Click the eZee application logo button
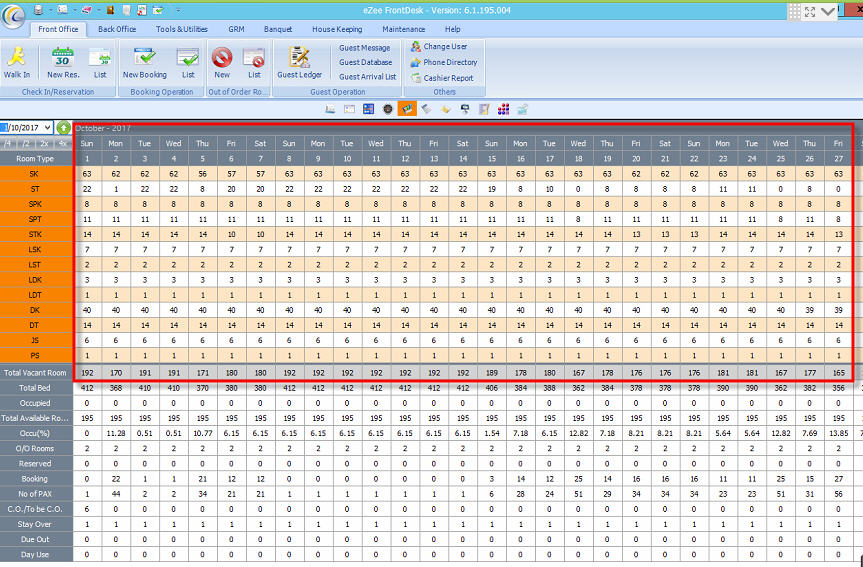The width and height of the screenshot is (863, 567). [13, 15]
